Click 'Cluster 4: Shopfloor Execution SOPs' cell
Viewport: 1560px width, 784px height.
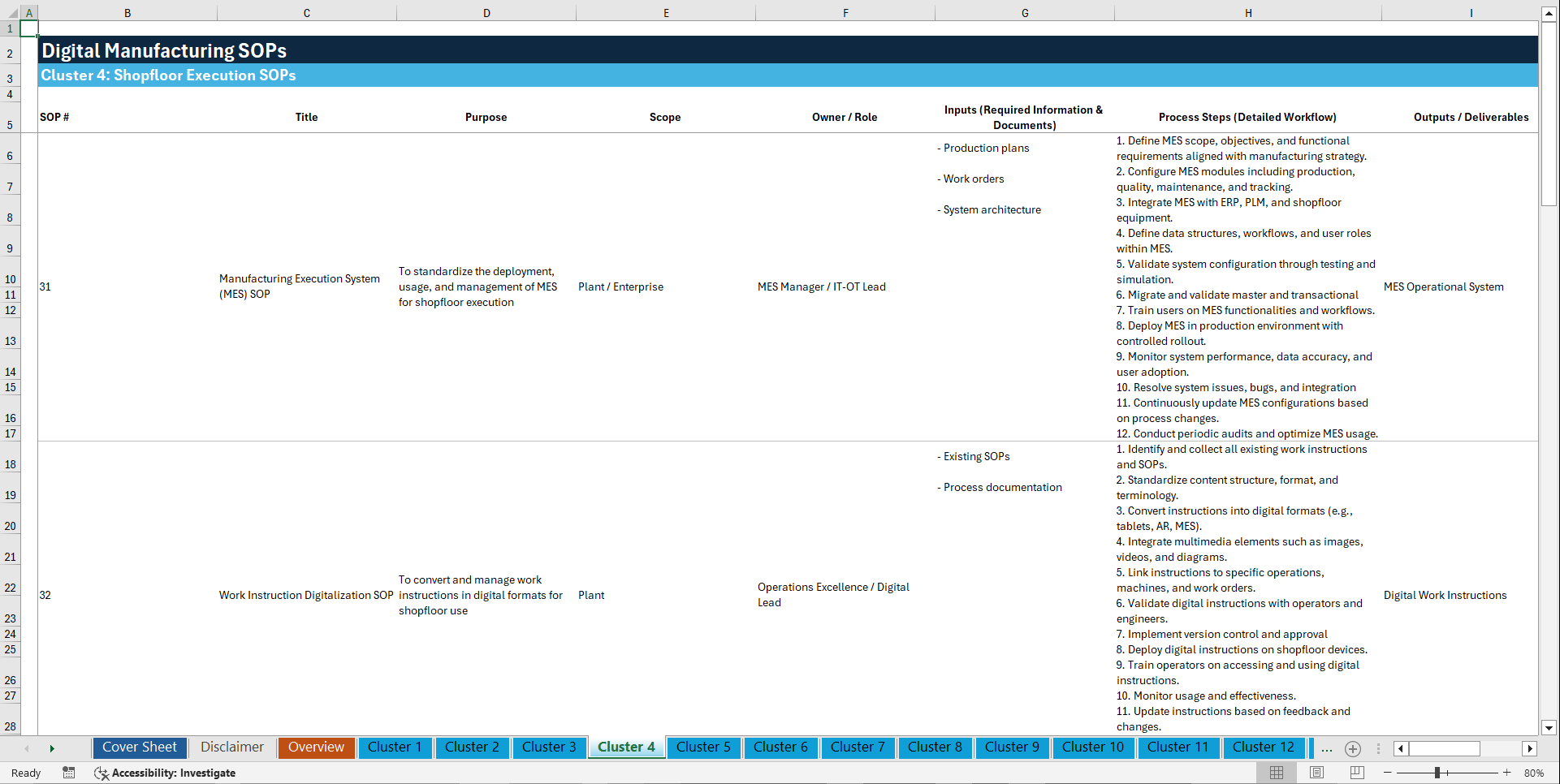pyautogui.click(x=169, y=75)
